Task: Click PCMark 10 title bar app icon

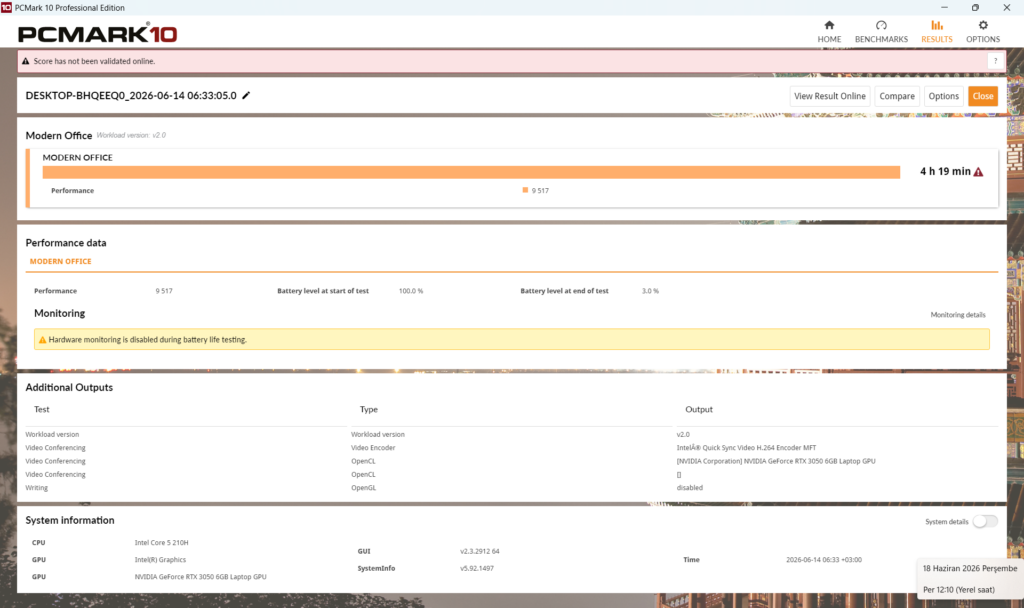Action: point(7,7)
